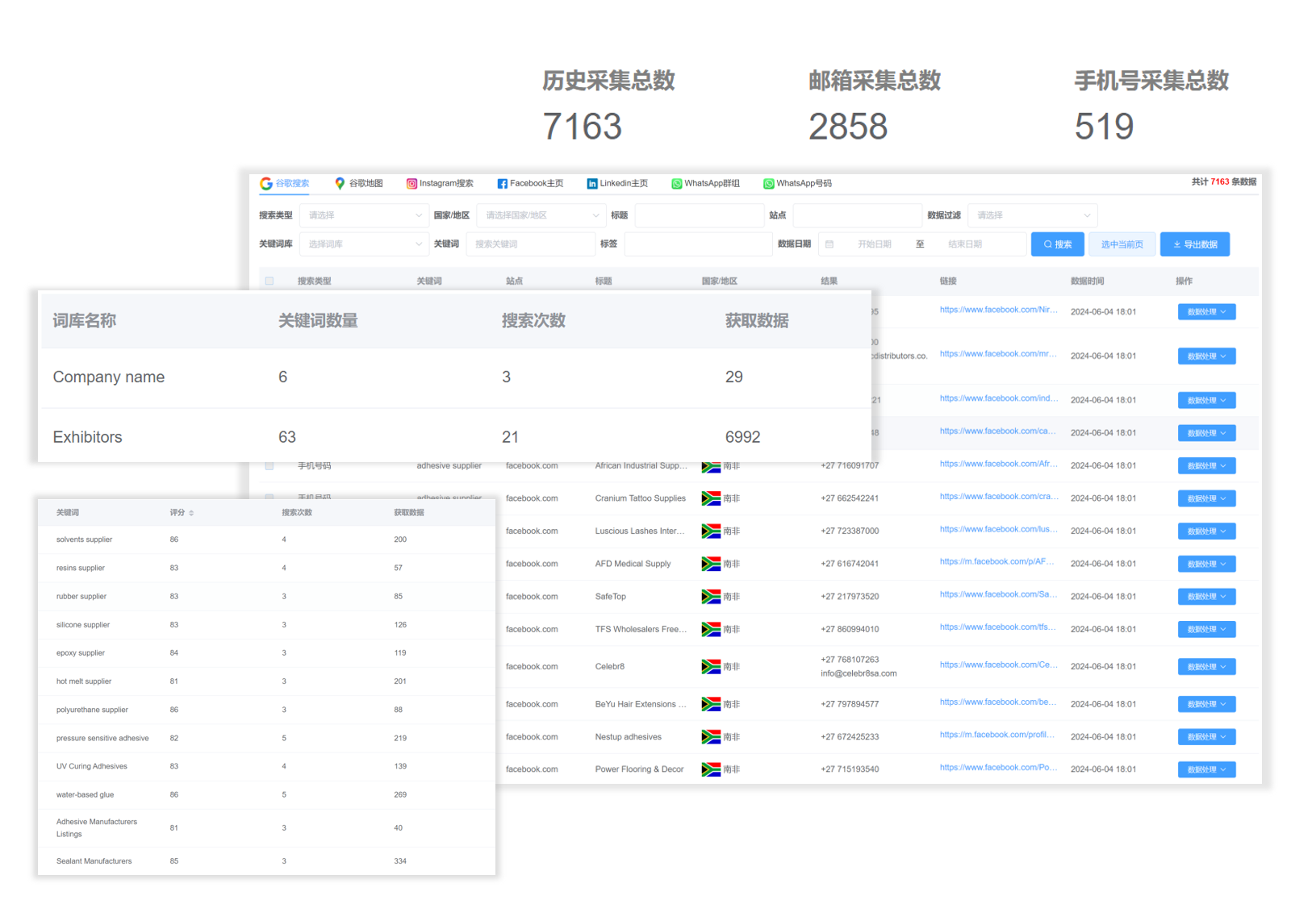Click the blue 搜索 button

(1058, 244)
